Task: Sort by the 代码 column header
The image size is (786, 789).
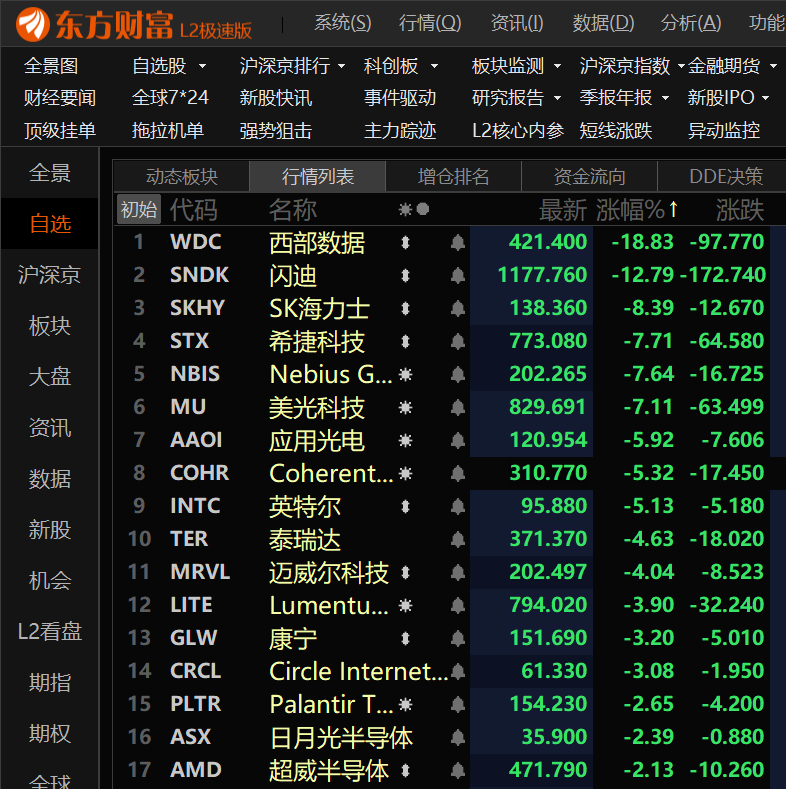Action: click(x=193, y=209)
